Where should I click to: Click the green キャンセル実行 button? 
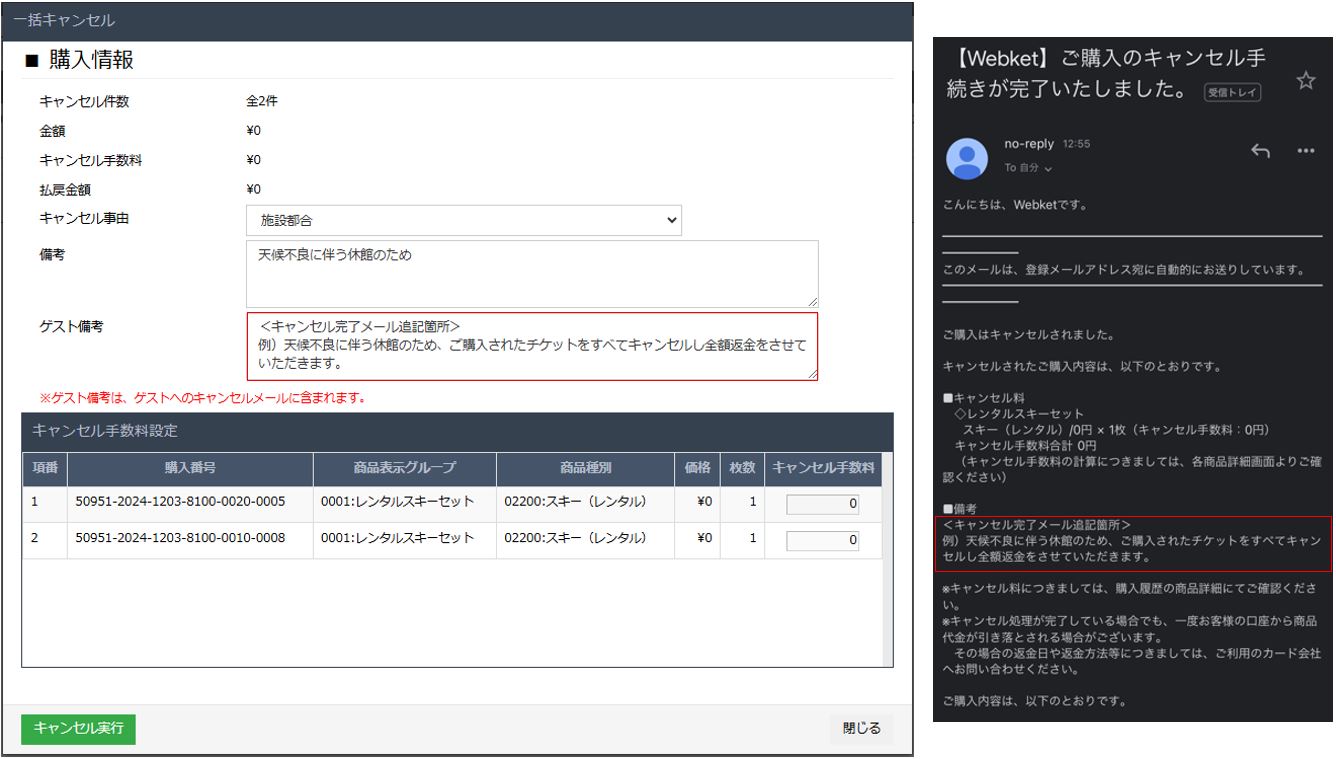tap(78, 729)
